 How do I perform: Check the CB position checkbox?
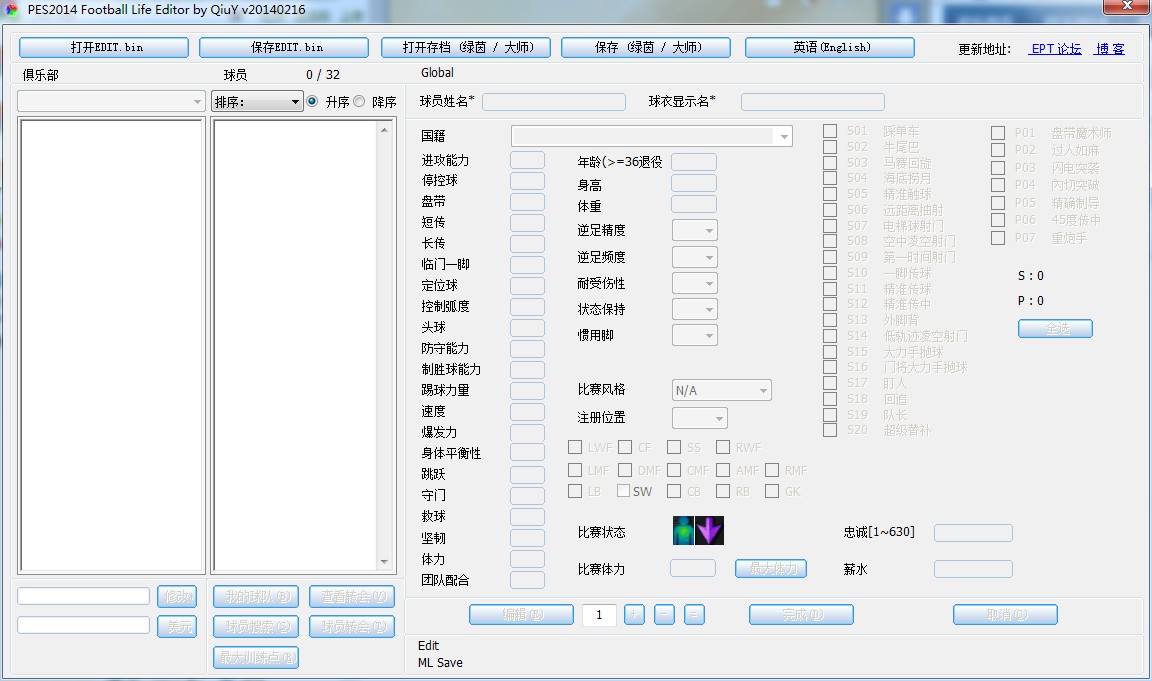674,491
